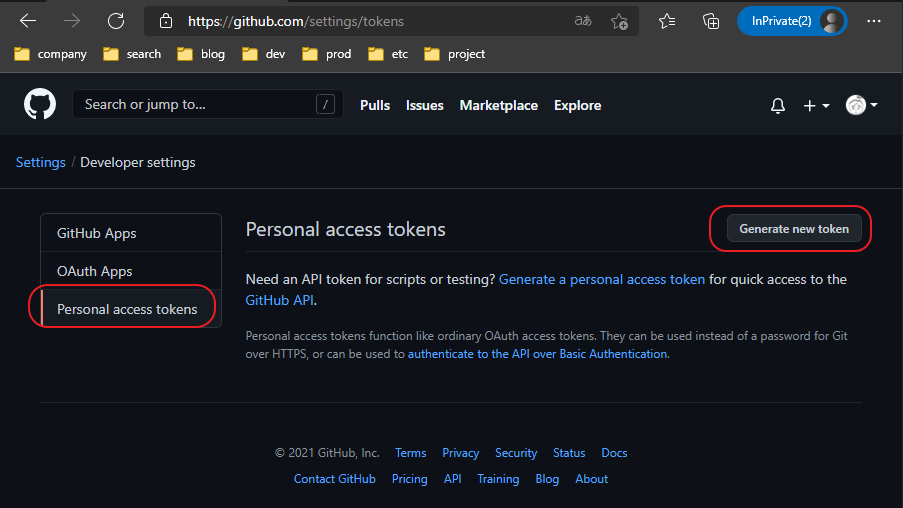Image resolution: width=903 pixels, height=508 pixels.
Task: Open Blog footer link
Action: point(547,479)
